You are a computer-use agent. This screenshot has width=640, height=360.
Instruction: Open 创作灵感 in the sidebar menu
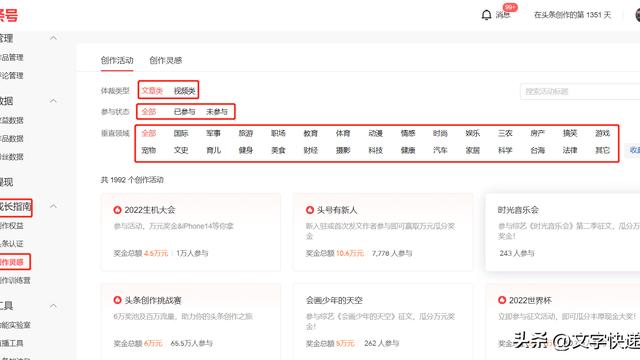[12, 262]
